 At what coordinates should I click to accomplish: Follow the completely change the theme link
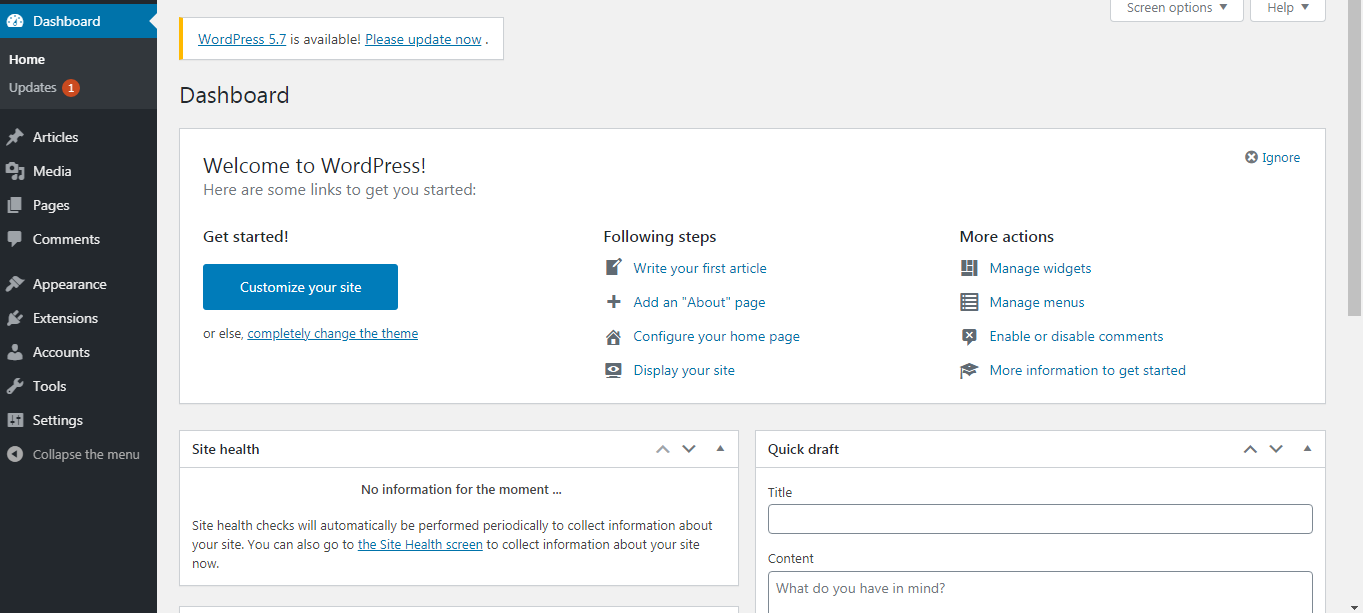click(333, 334)
